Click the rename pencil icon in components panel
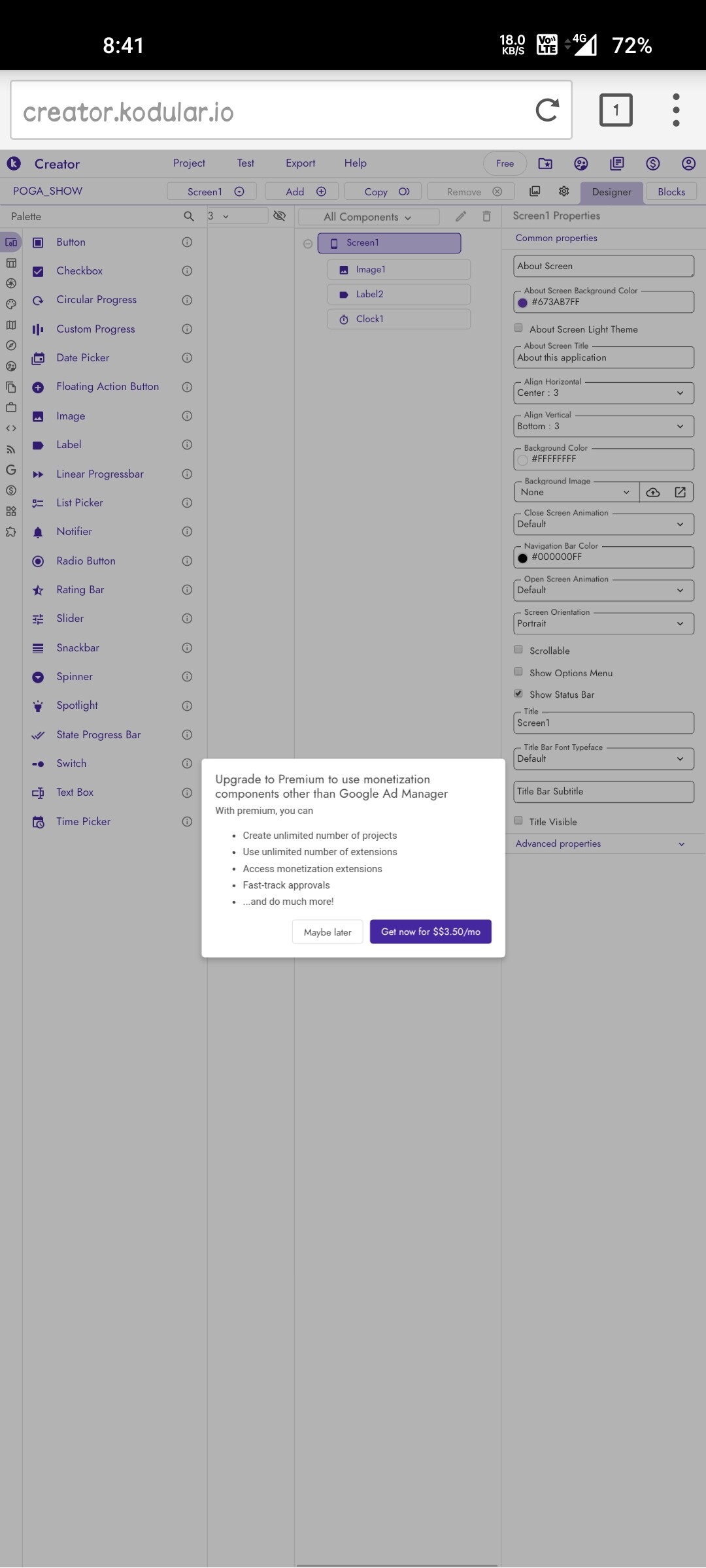The height and width of the screenshot is (1568, 706). click(461, 216)
